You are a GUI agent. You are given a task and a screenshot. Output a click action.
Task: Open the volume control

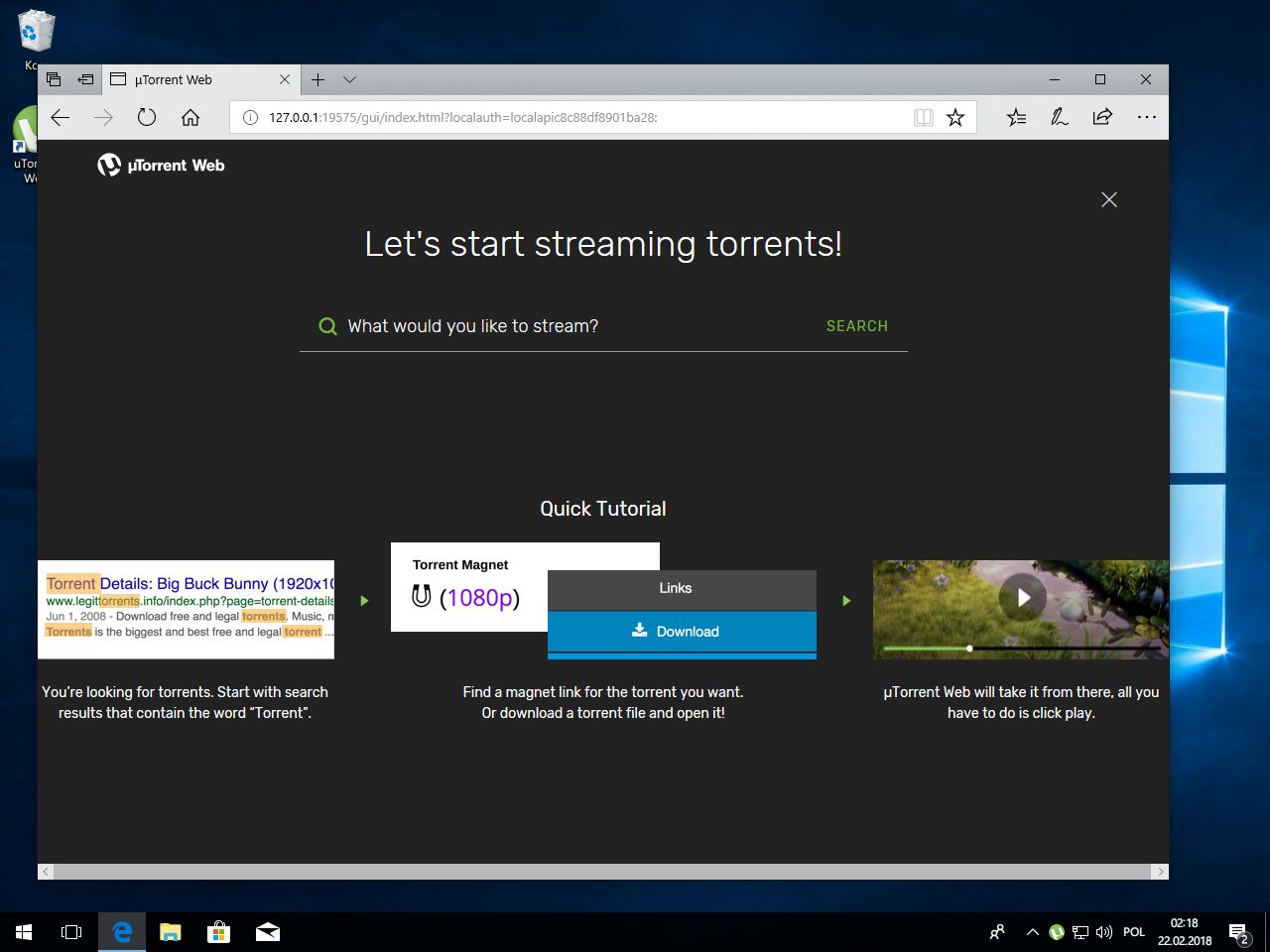1104,932
